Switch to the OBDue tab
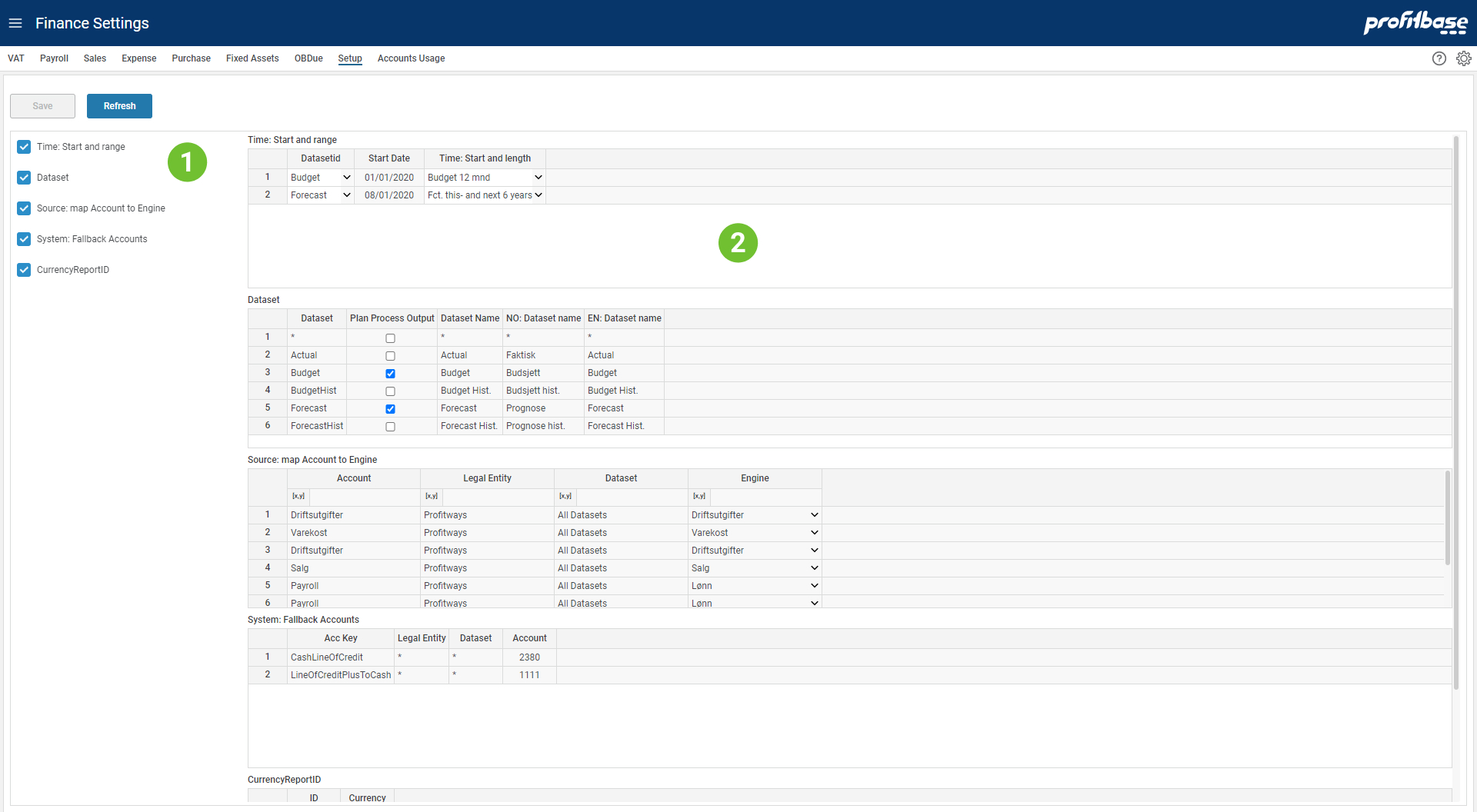Viewport: 1477px width, 812px height. point(308,58)
